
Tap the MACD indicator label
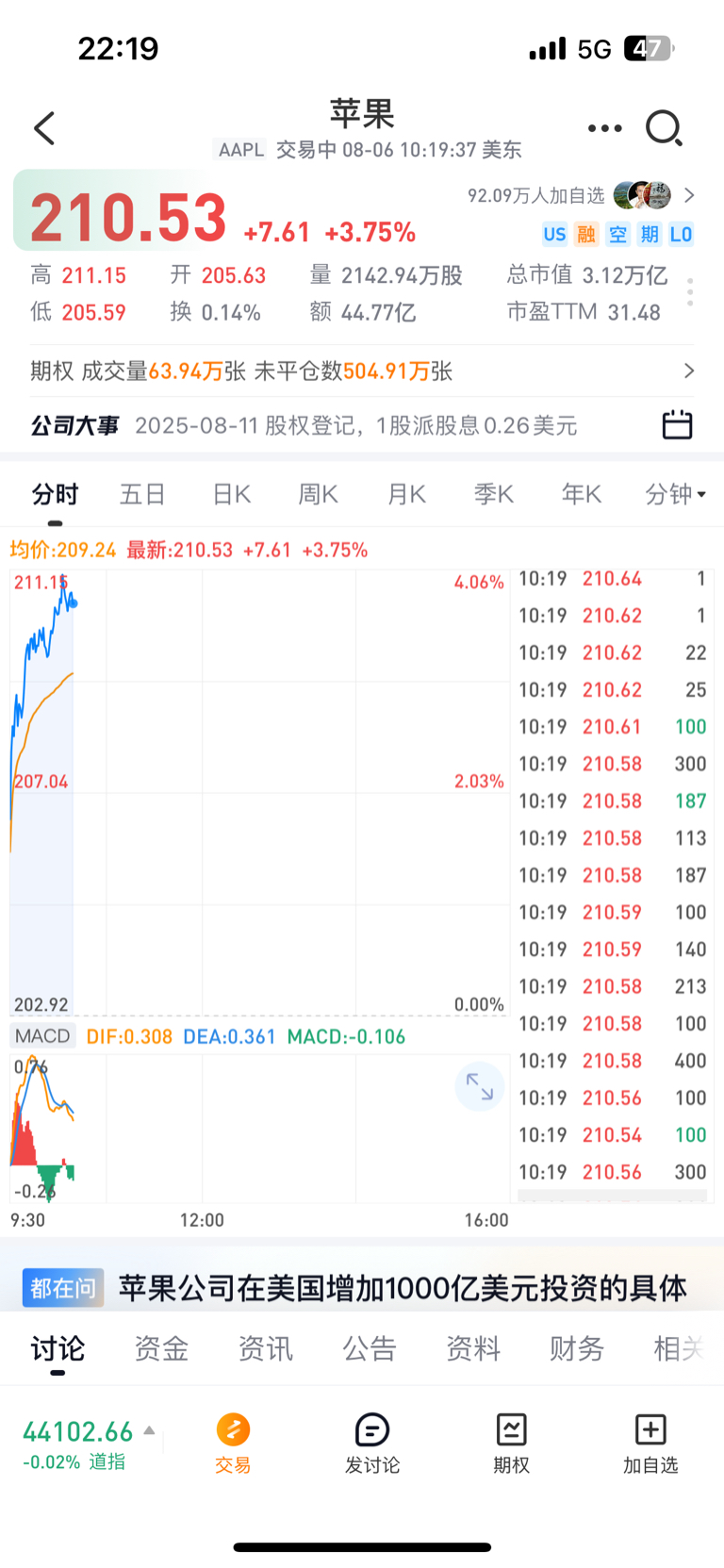coord(42,1035)
